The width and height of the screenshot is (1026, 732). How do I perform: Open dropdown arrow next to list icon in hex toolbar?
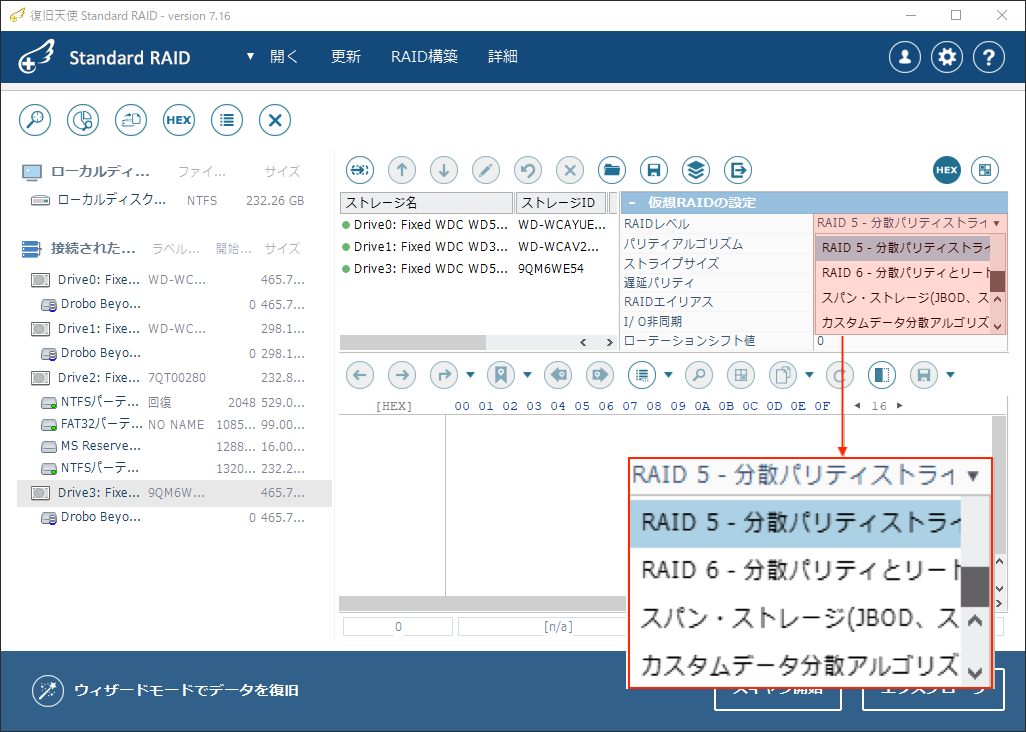668,375
